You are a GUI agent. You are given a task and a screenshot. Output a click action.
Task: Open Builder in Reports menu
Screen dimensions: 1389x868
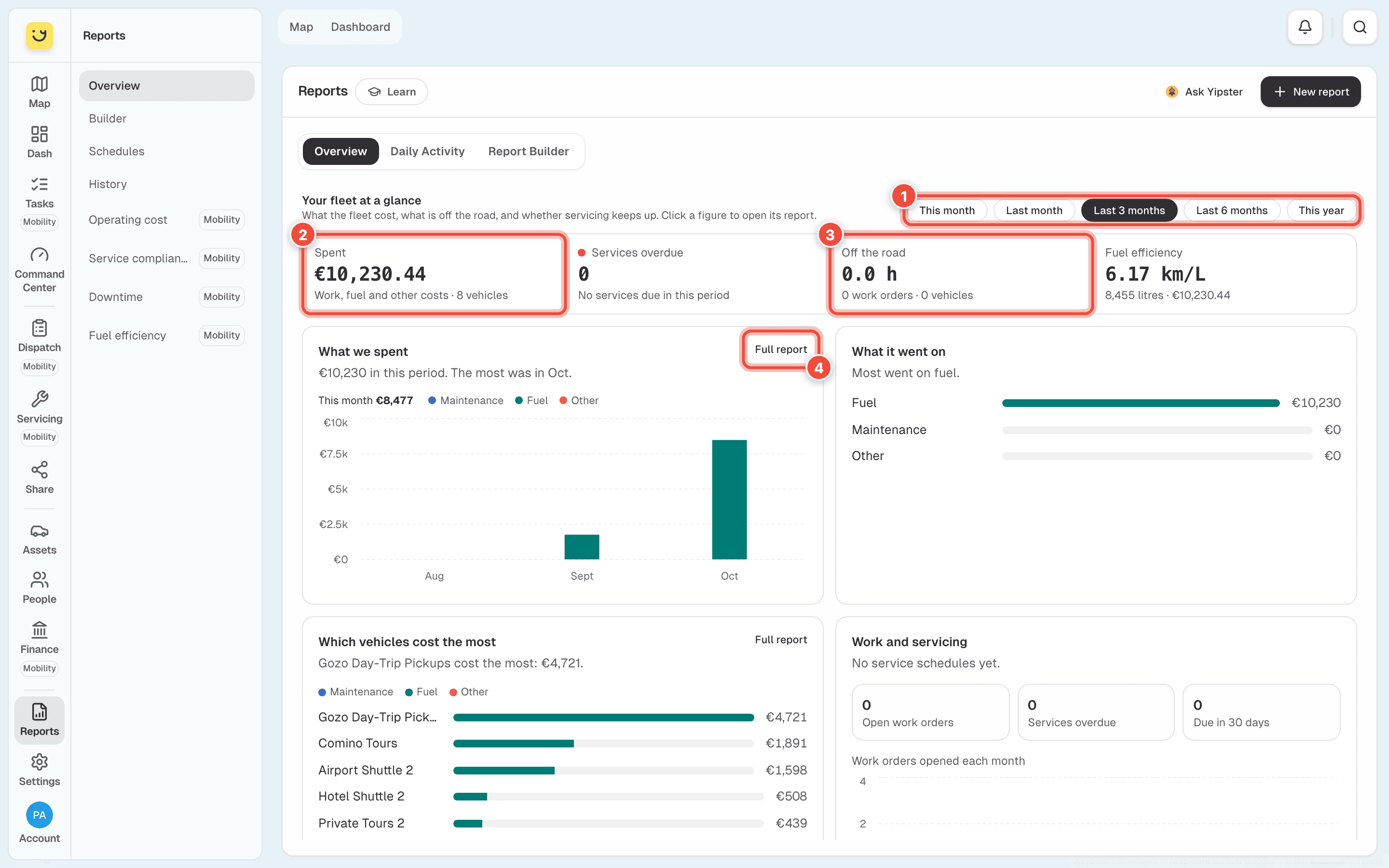pos(166,118)
